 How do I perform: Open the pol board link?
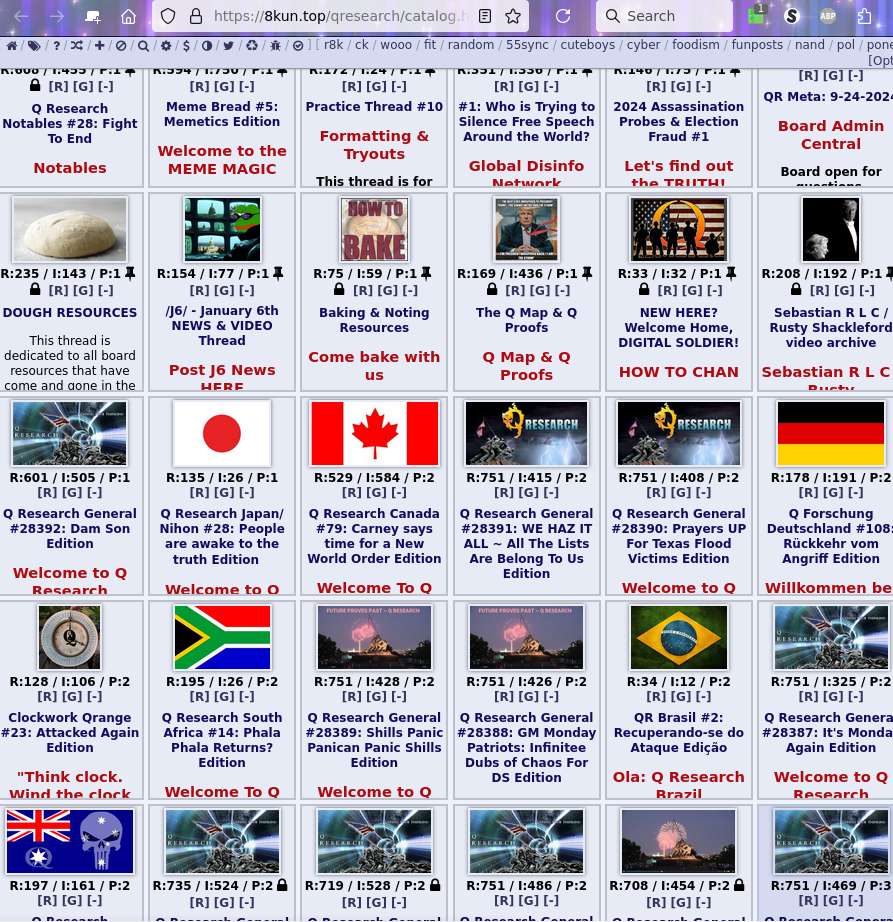pos(845,45)
